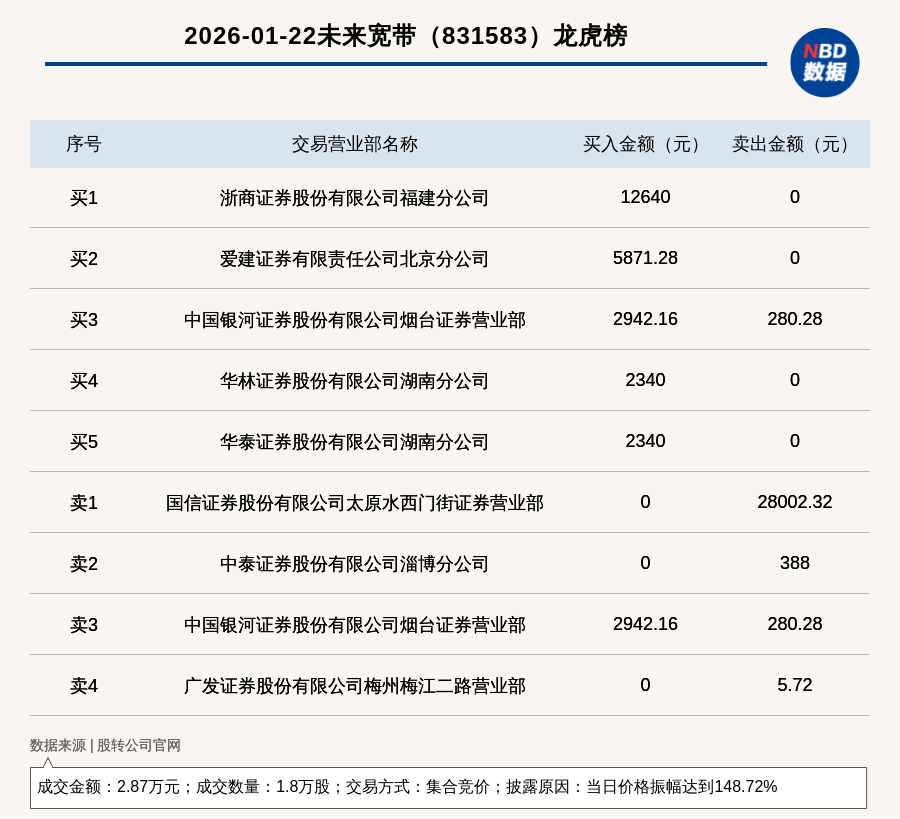
Task: Click the 28002.32 sell amount cell
Action: pyautogui.click(x=794, y=502)
